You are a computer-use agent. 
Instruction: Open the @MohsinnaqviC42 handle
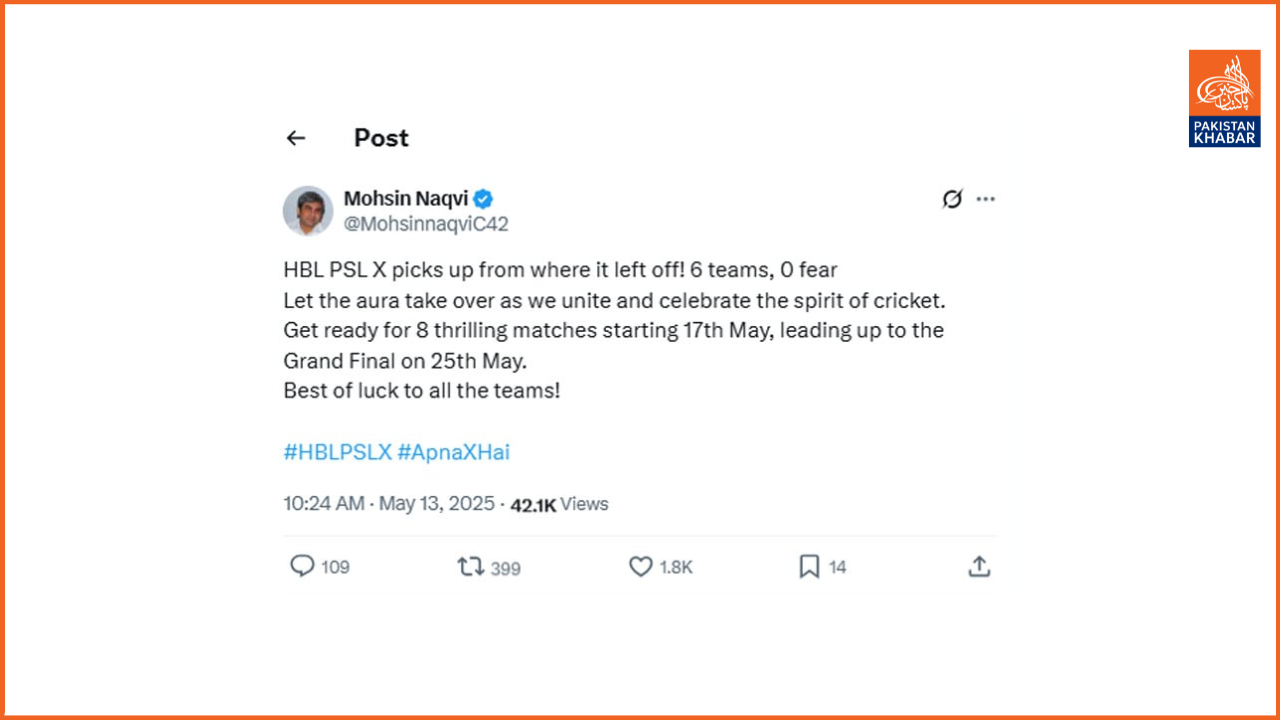click(426, 224)
